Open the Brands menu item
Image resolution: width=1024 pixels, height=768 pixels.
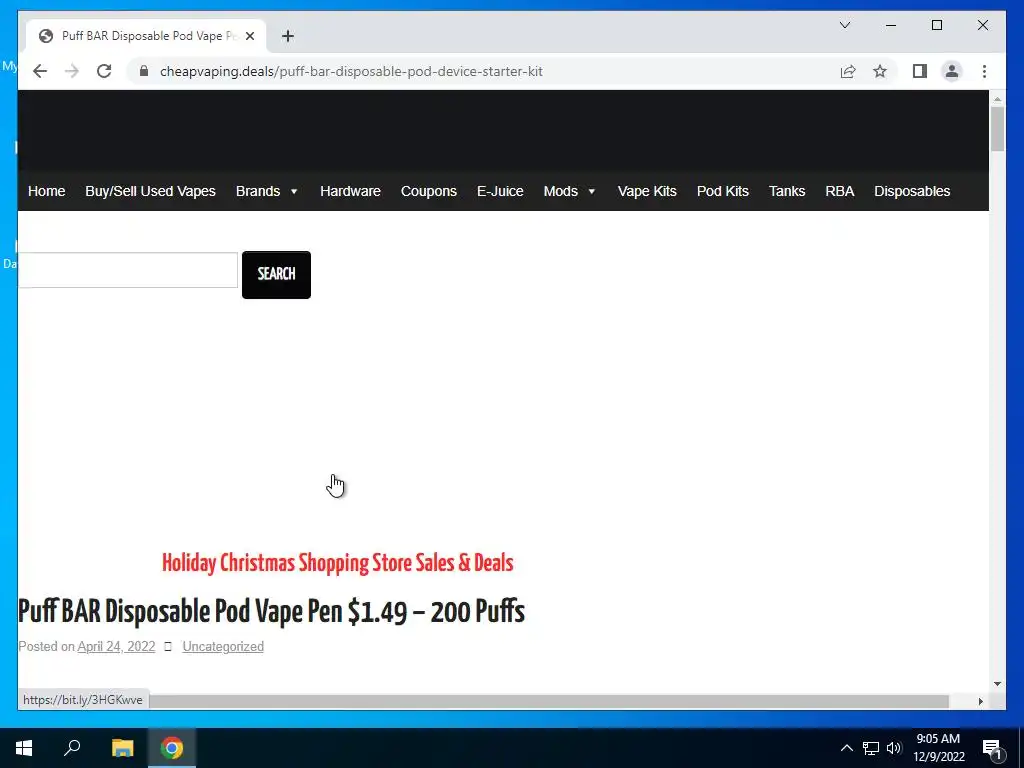pos(258,191)
